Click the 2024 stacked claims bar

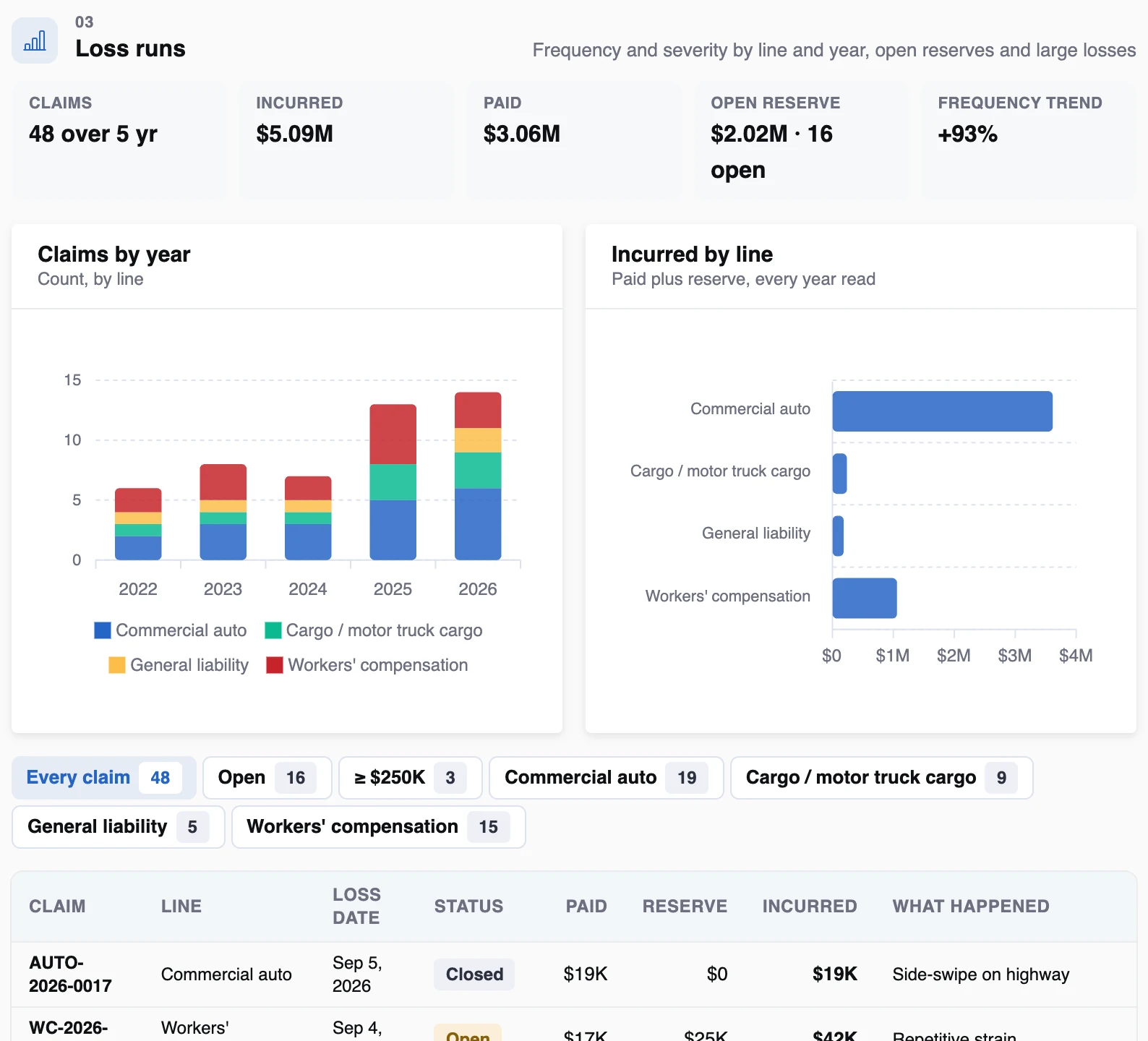click(308, 518)
